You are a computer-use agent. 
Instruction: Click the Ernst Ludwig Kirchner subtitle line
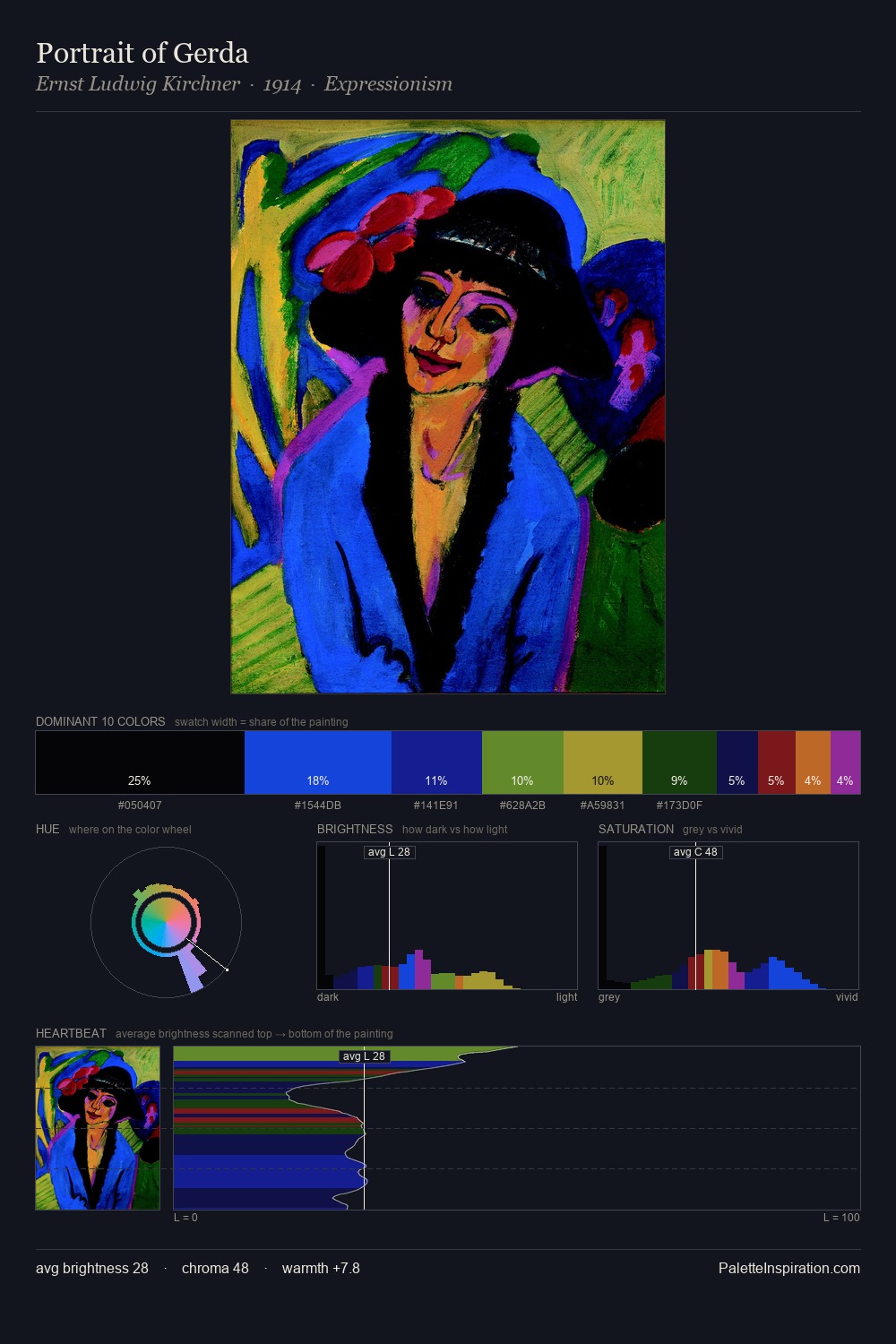(x=244, y=84)
